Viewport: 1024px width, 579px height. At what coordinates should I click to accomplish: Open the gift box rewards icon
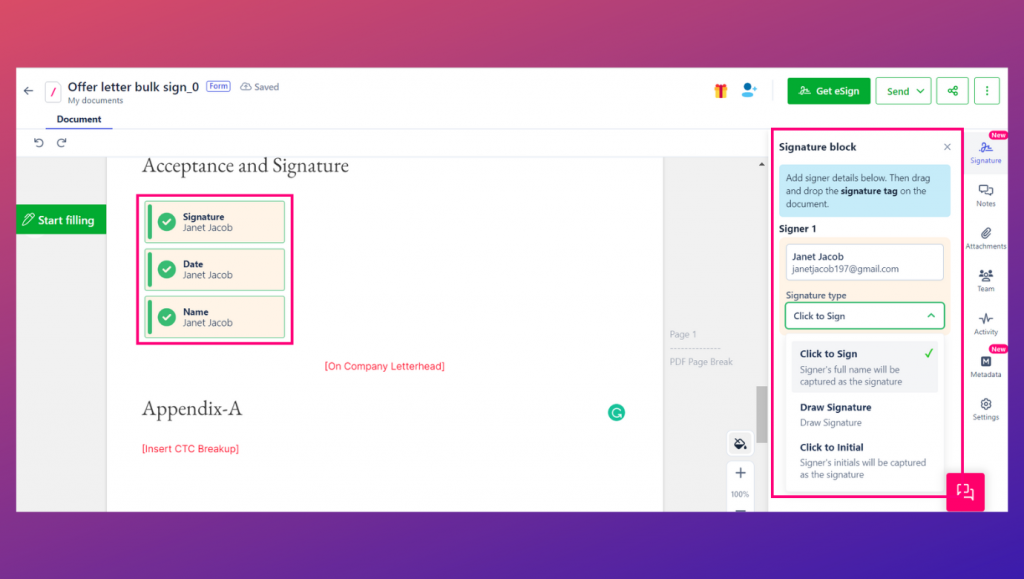point(720,91)
